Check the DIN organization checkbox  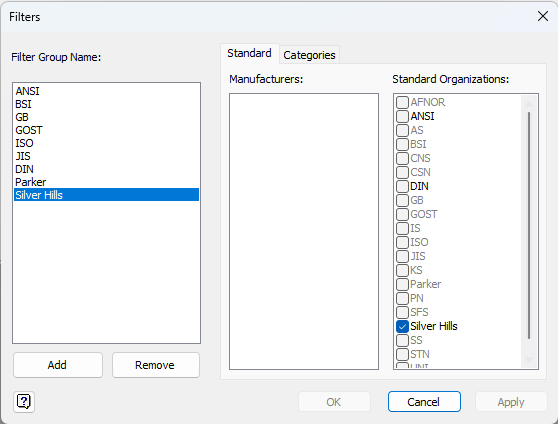pyautogui.click(x=402, y=186)
